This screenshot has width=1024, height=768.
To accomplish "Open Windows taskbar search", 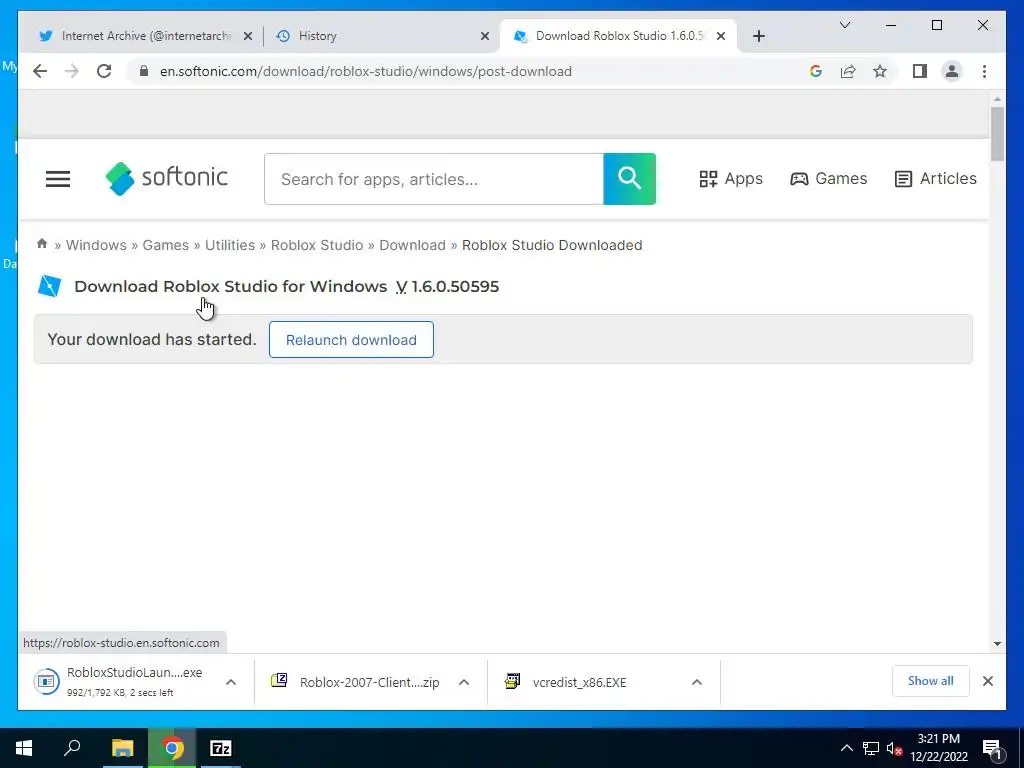I will click(x=72, y=748).
